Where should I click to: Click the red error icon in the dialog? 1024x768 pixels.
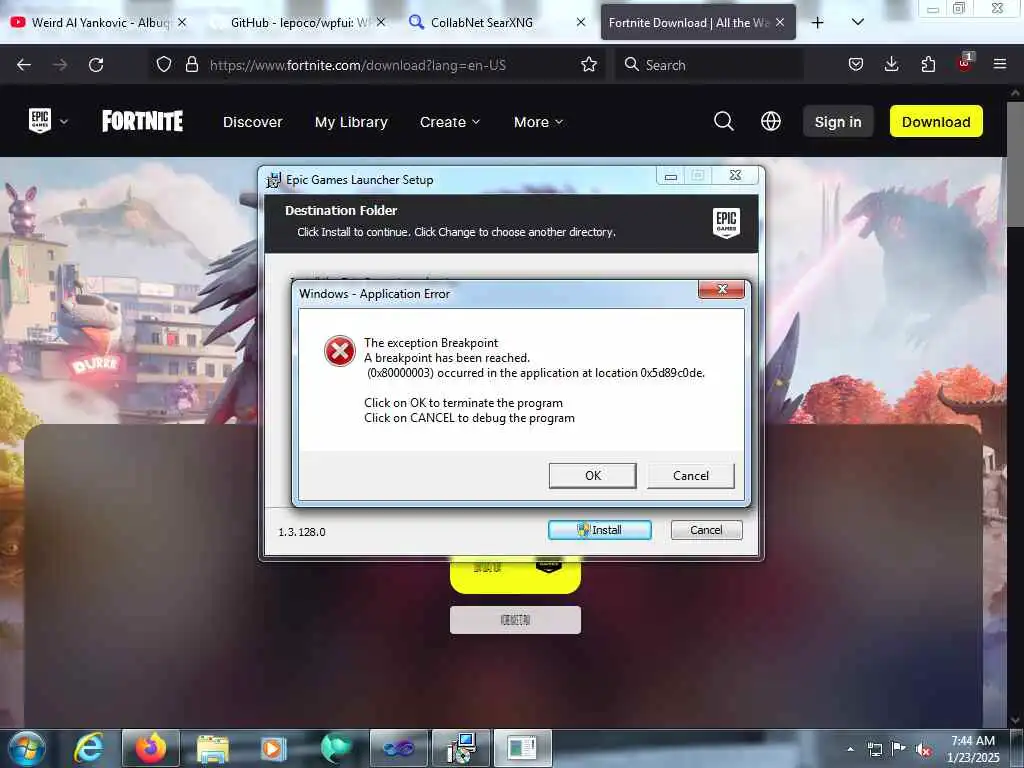click(x=340, y=351)
